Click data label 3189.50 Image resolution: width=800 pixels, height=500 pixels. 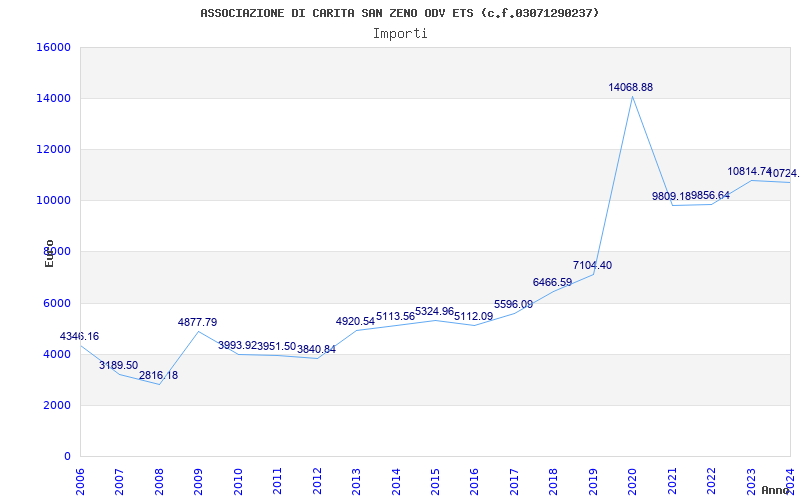pyautogui.click(x=118, y=365)
